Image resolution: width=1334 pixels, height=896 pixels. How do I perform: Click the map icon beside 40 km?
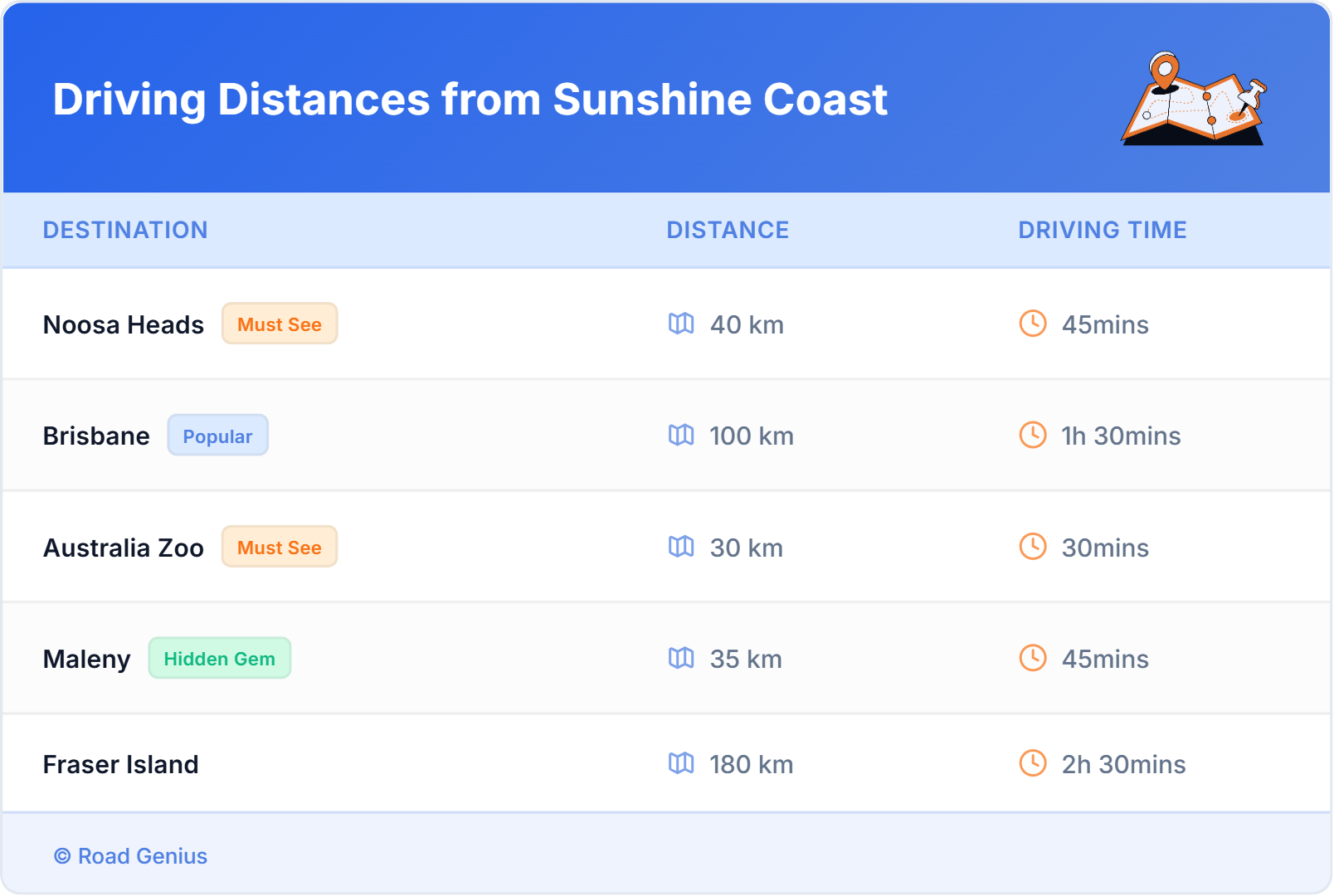pos(681,324)
